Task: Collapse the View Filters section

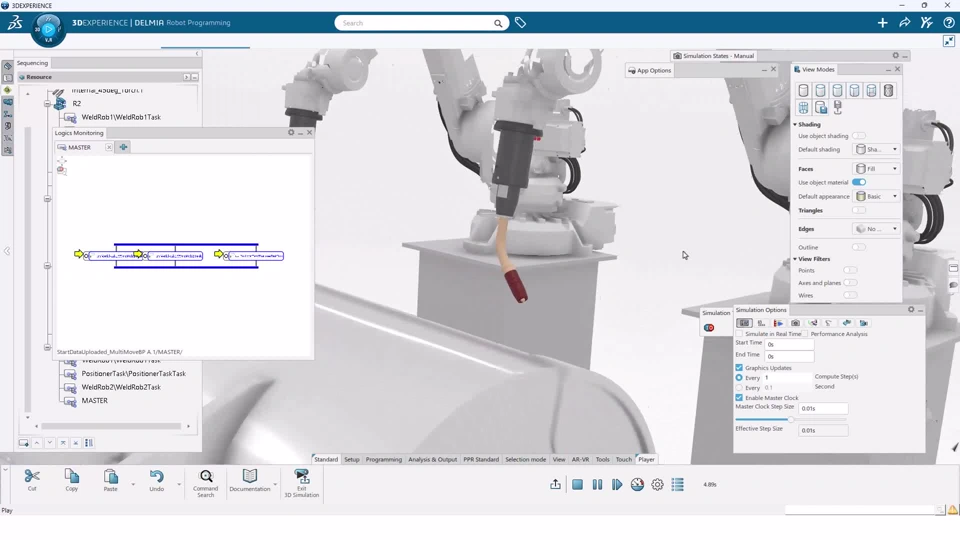Action: pyautogui.click(x=795, y=259)
